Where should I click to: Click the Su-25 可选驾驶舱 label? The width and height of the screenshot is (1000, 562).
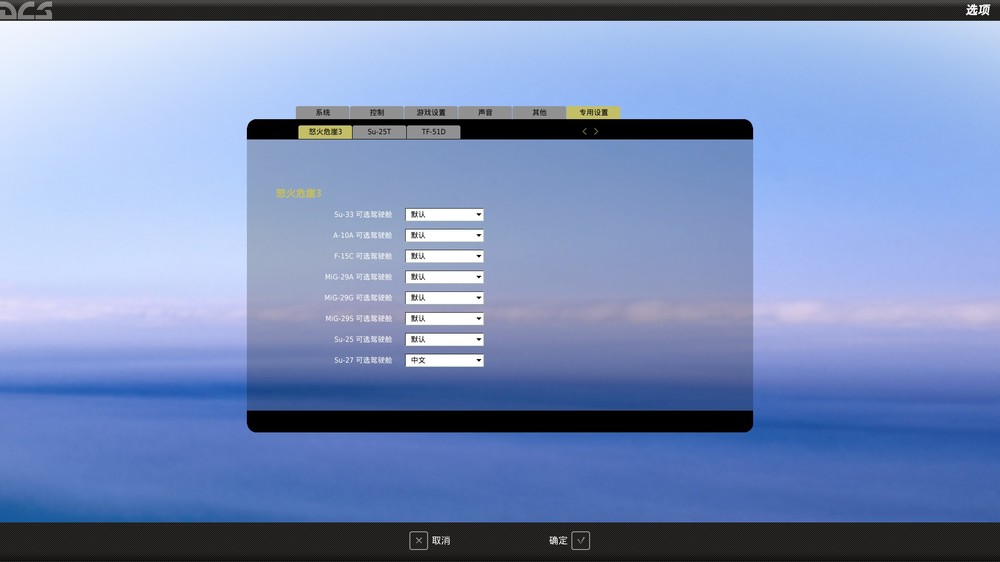[363, 339]
